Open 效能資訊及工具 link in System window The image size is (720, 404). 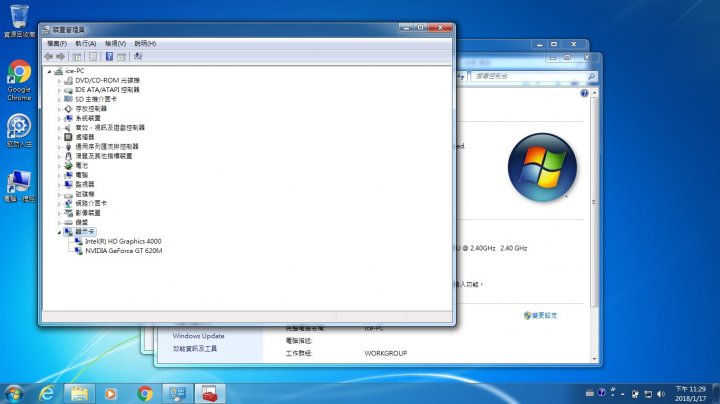tap(195, 349)
